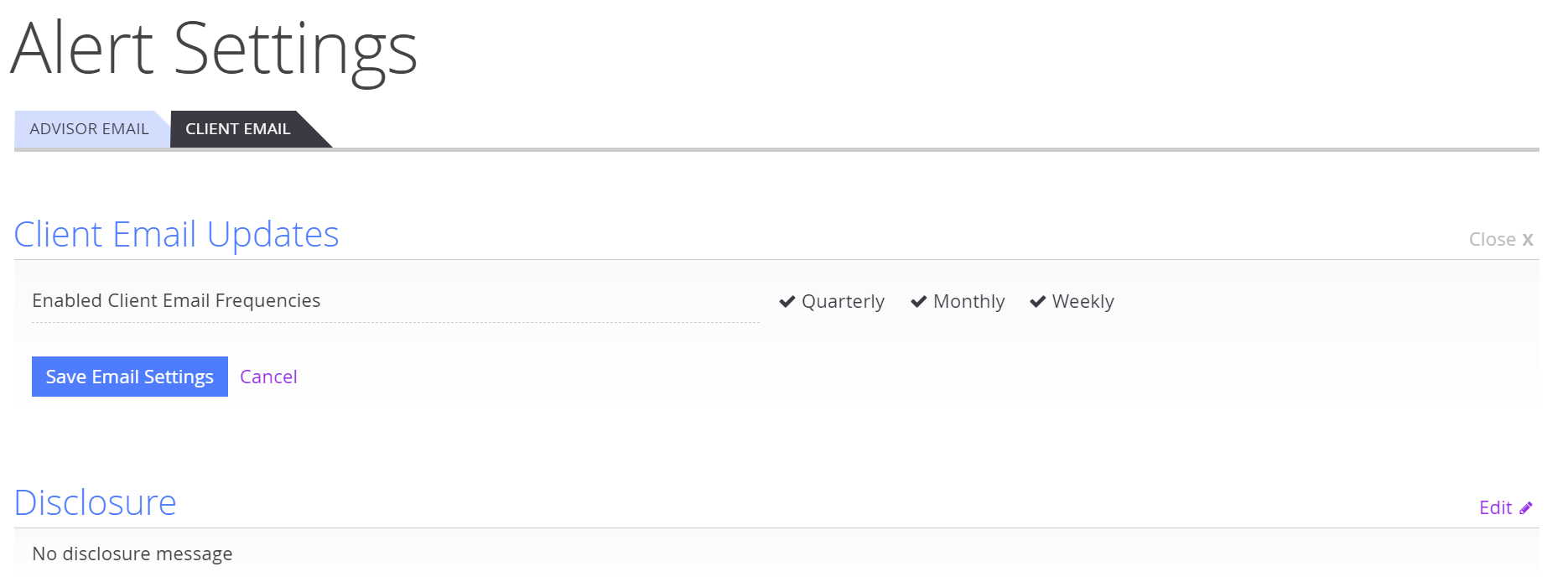1568x577 pixels.
Task: Click the Close text of Client Email Updates
Action: tap(1493, 240)
